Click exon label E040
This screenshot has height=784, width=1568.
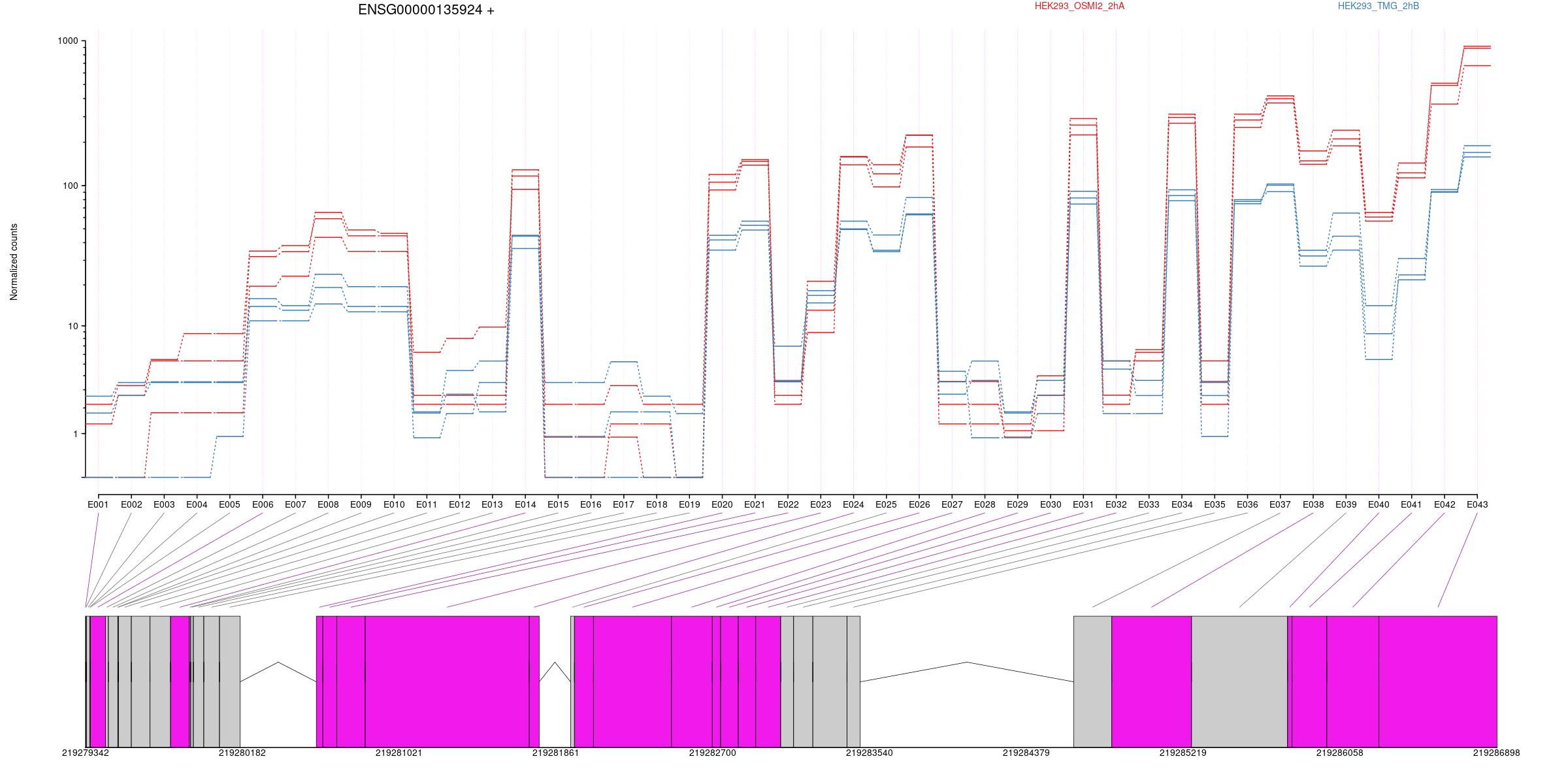click(x=1379, y=504)
